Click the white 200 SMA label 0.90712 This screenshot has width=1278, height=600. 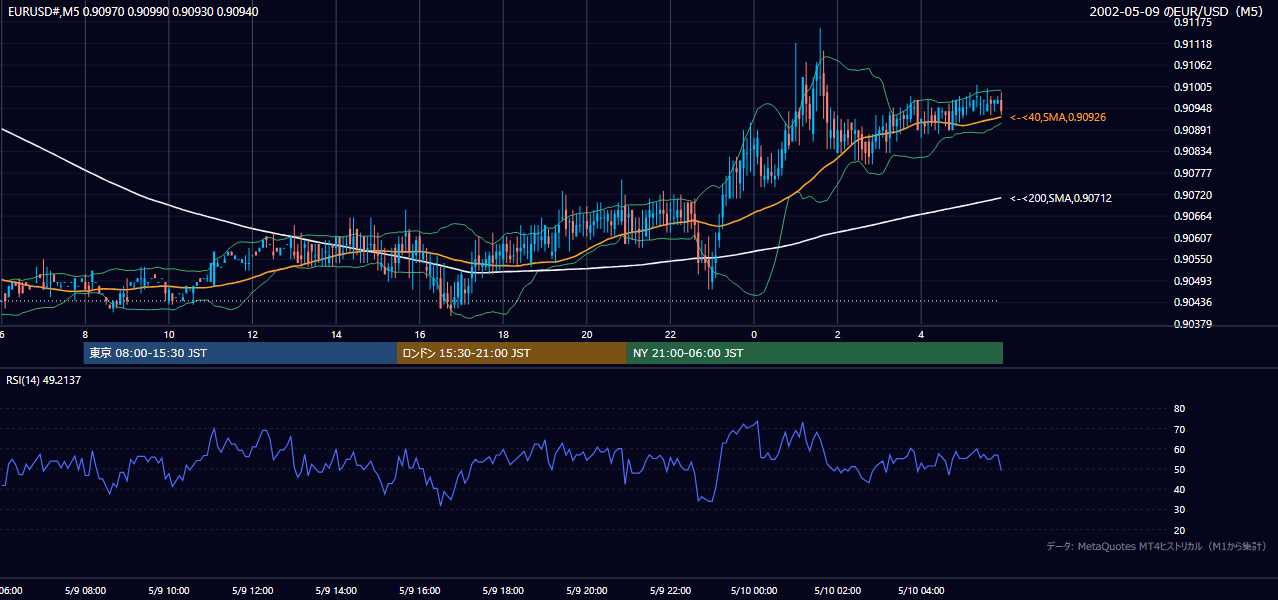(x=1061, y=198)
